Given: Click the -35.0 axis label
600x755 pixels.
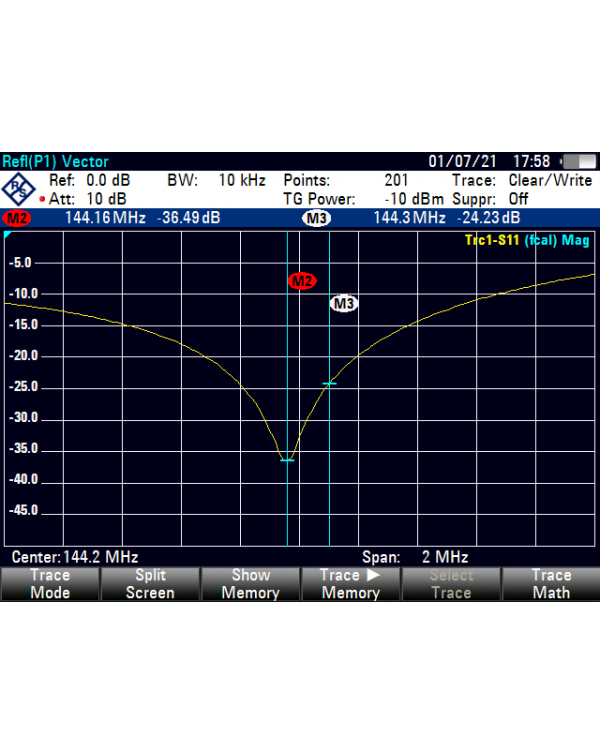Looking at the screenshot, I should [x=23, y=449].
